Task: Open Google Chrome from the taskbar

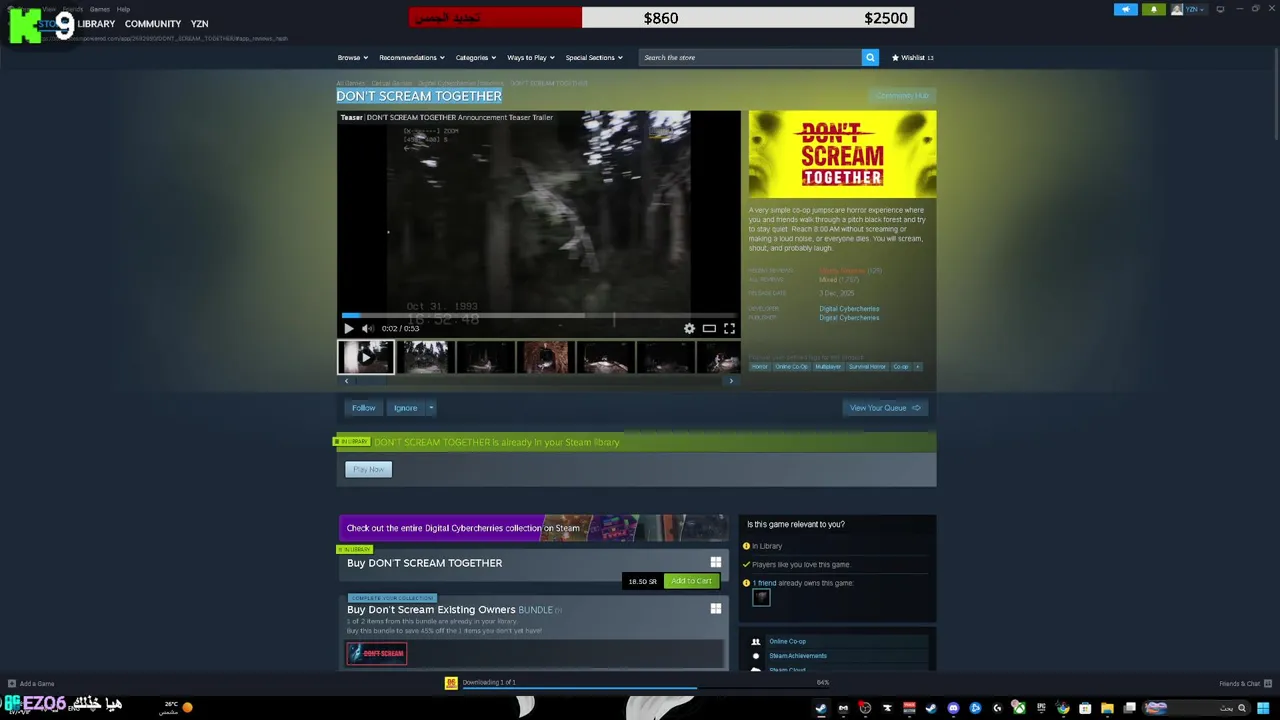Action: click(x=1063, y=708)
